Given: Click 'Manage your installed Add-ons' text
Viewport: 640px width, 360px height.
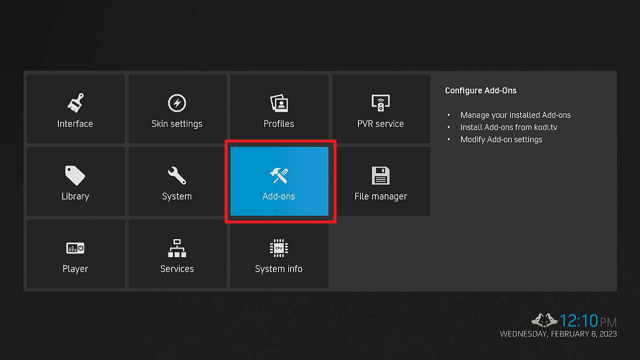Looking at the screenshot, I should pos(516,115).
